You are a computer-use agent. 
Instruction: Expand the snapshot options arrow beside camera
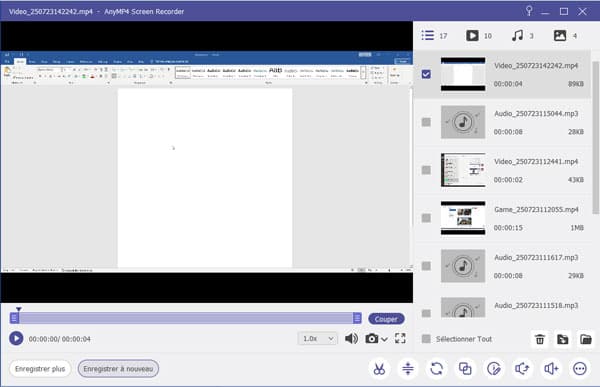(x=385, y=339)
